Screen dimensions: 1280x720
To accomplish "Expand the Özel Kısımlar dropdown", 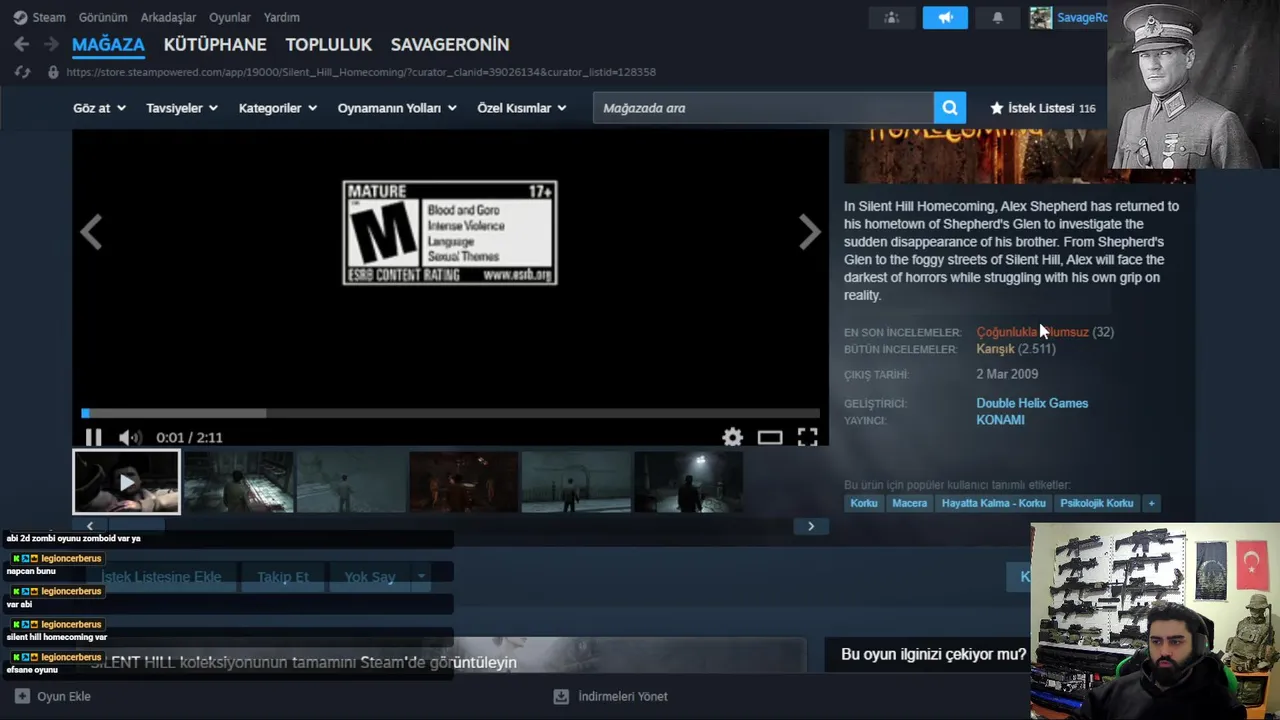I will [x=522, y=108].
